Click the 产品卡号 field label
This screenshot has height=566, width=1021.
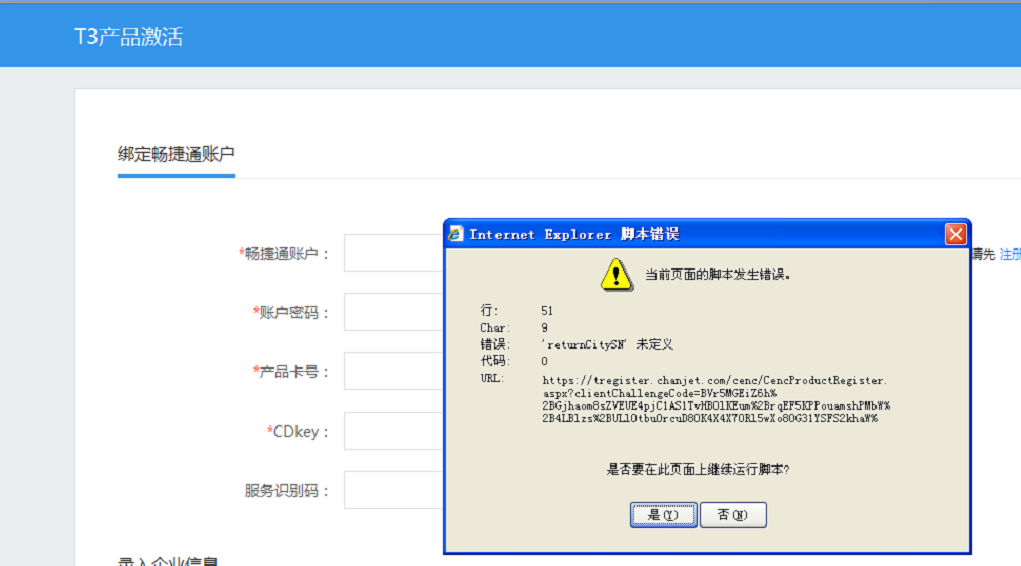click(291, 372)
